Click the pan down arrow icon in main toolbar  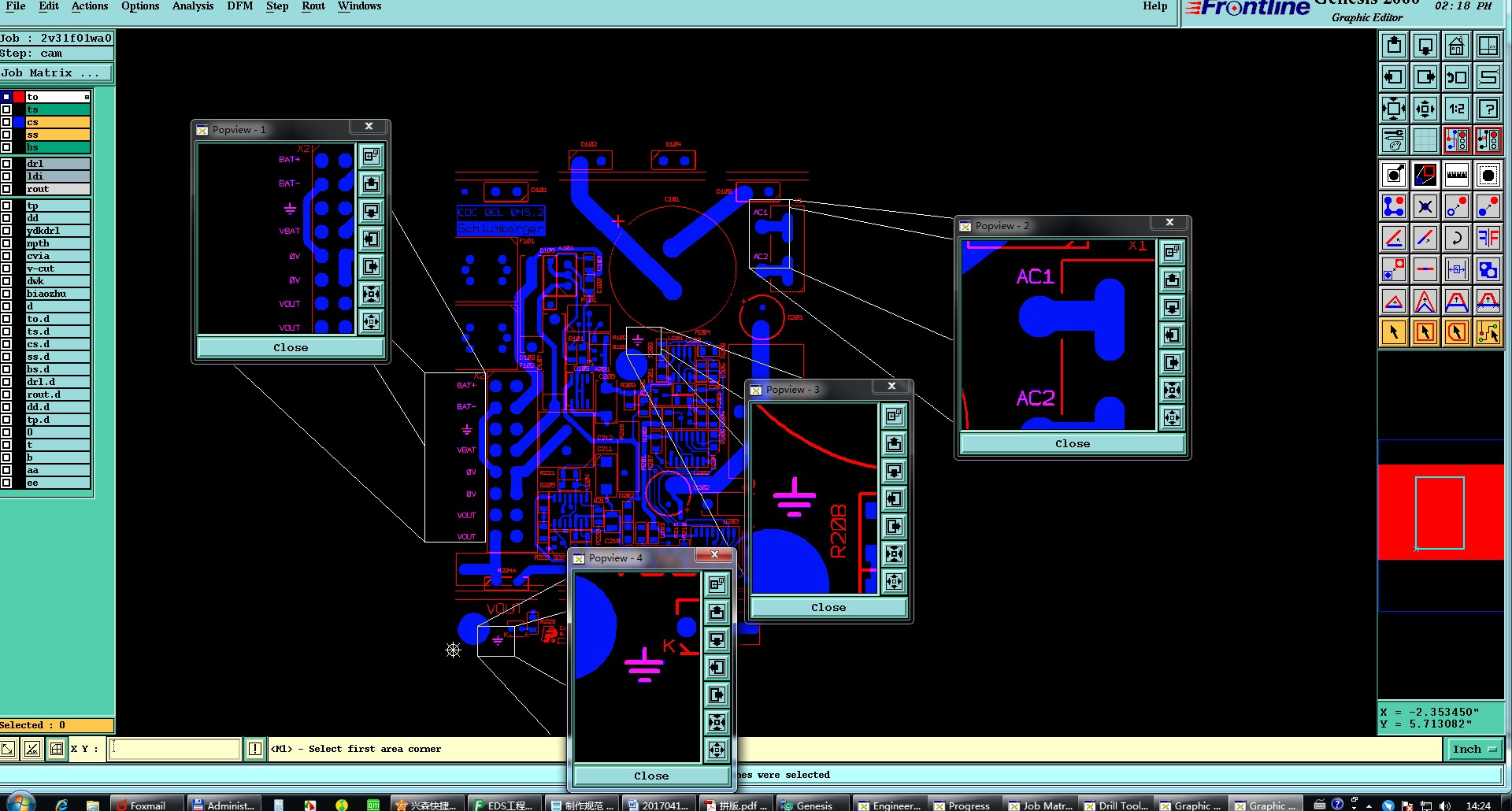pos(1425,46)
